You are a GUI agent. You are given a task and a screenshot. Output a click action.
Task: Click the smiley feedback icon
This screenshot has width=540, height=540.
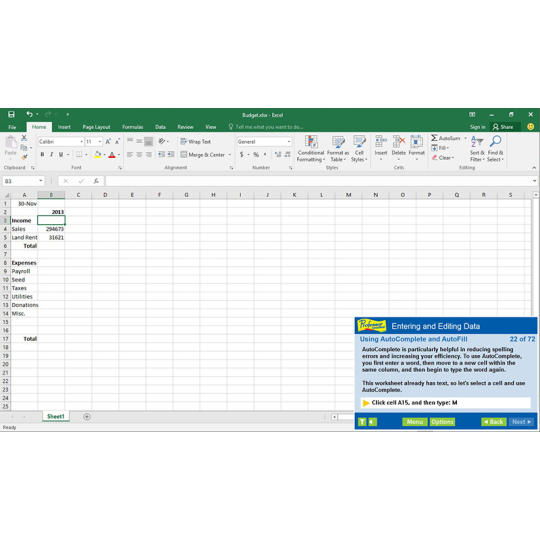[x=531, y=127]
